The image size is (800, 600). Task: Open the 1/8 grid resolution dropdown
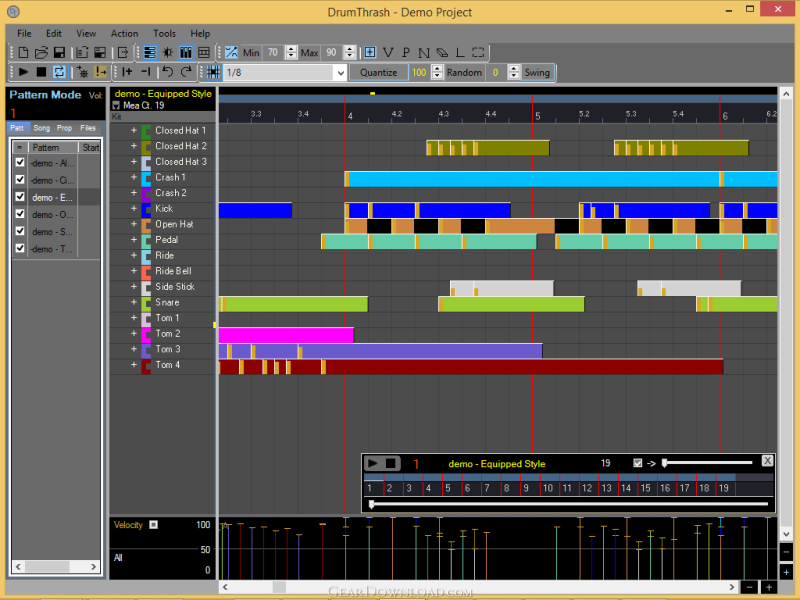[341, 72]
